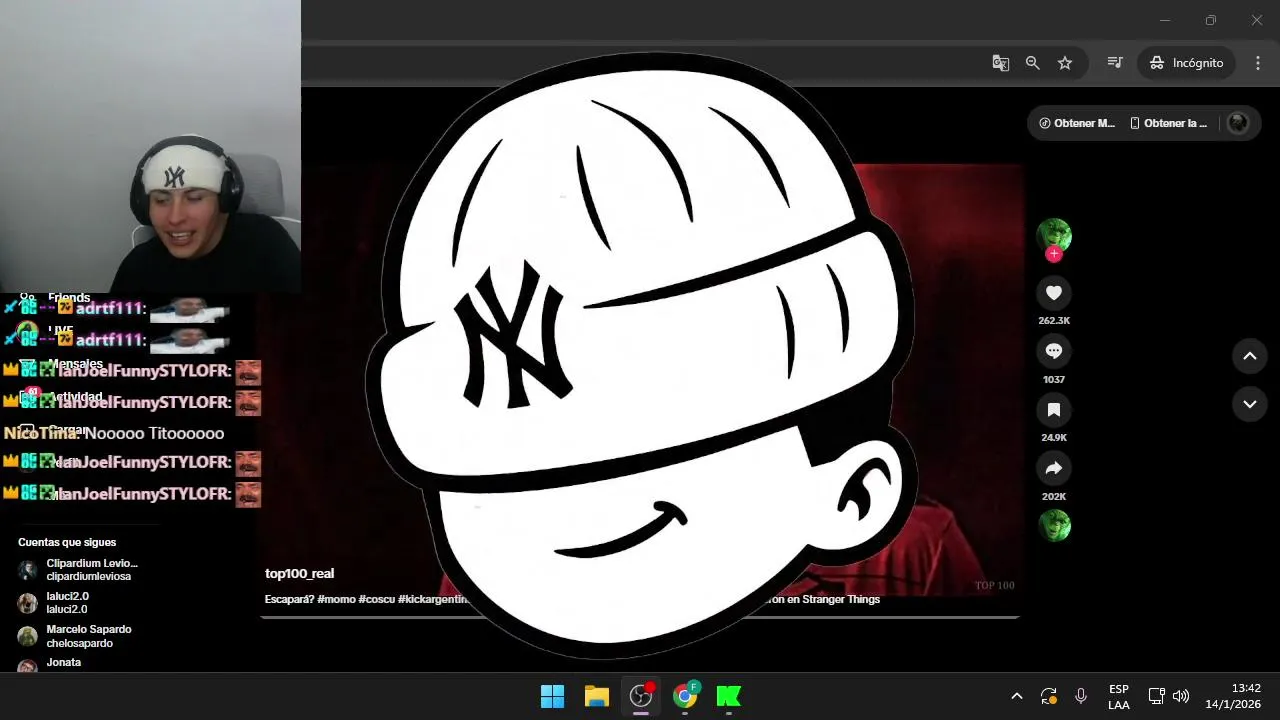Open the creator's green avatar above the heart
This screenshot has height=720, width=1280.
1054,235
